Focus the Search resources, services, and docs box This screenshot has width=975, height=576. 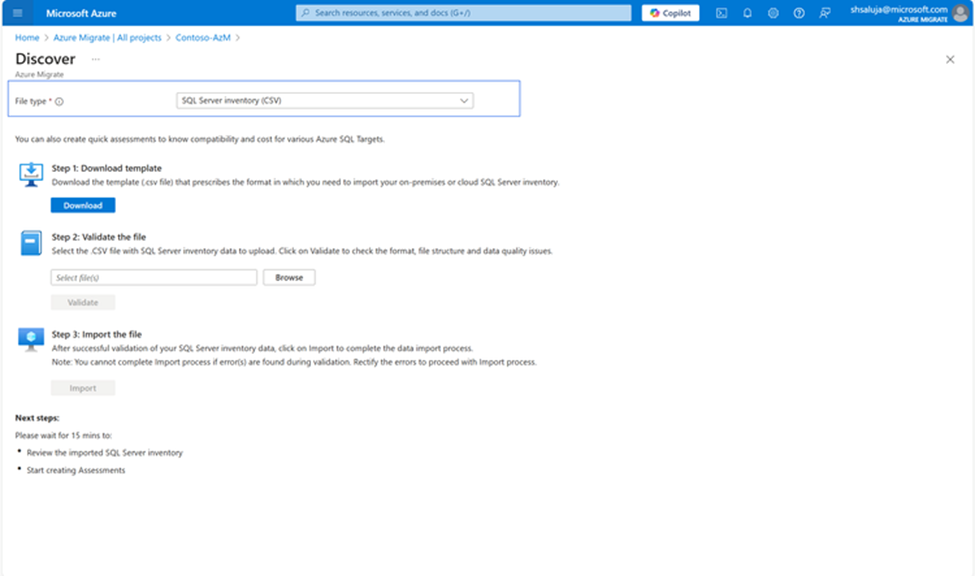[x=463, y=12]
